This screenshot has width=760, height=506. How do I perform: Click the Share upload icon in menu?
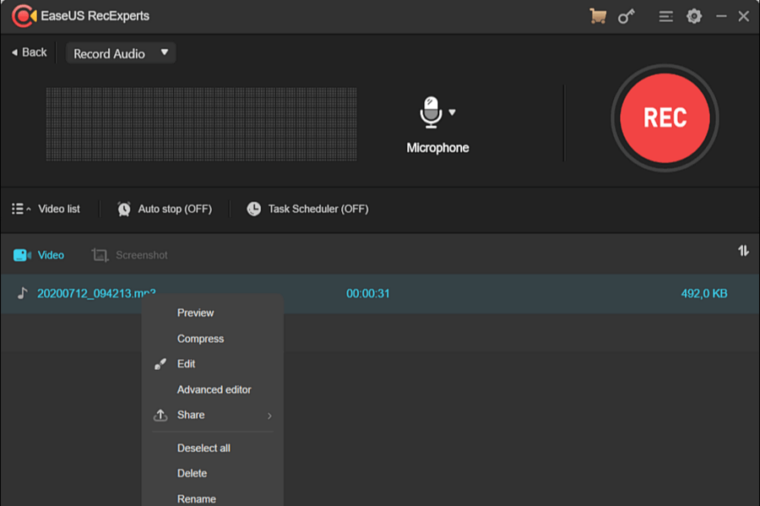[160, 415]
